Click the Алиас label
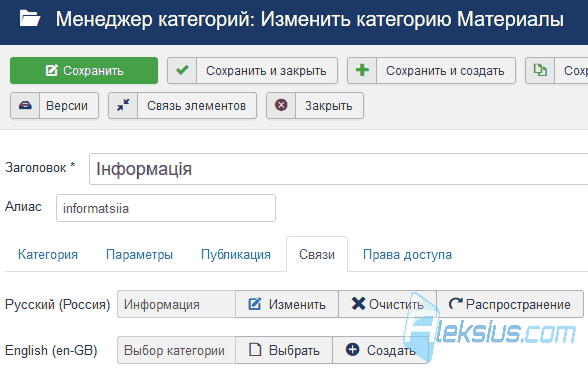This screenshot has width=588, height=373. pyautogui.click(x=23, y=207)
